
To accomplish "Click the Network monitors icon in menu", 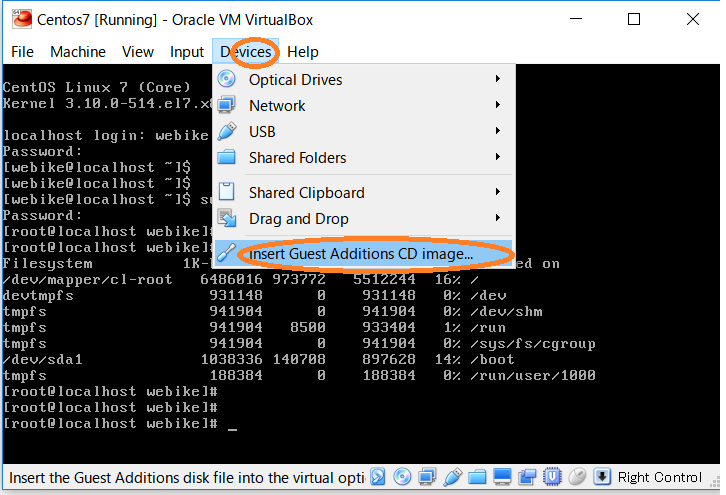I will tap(226, 105).
